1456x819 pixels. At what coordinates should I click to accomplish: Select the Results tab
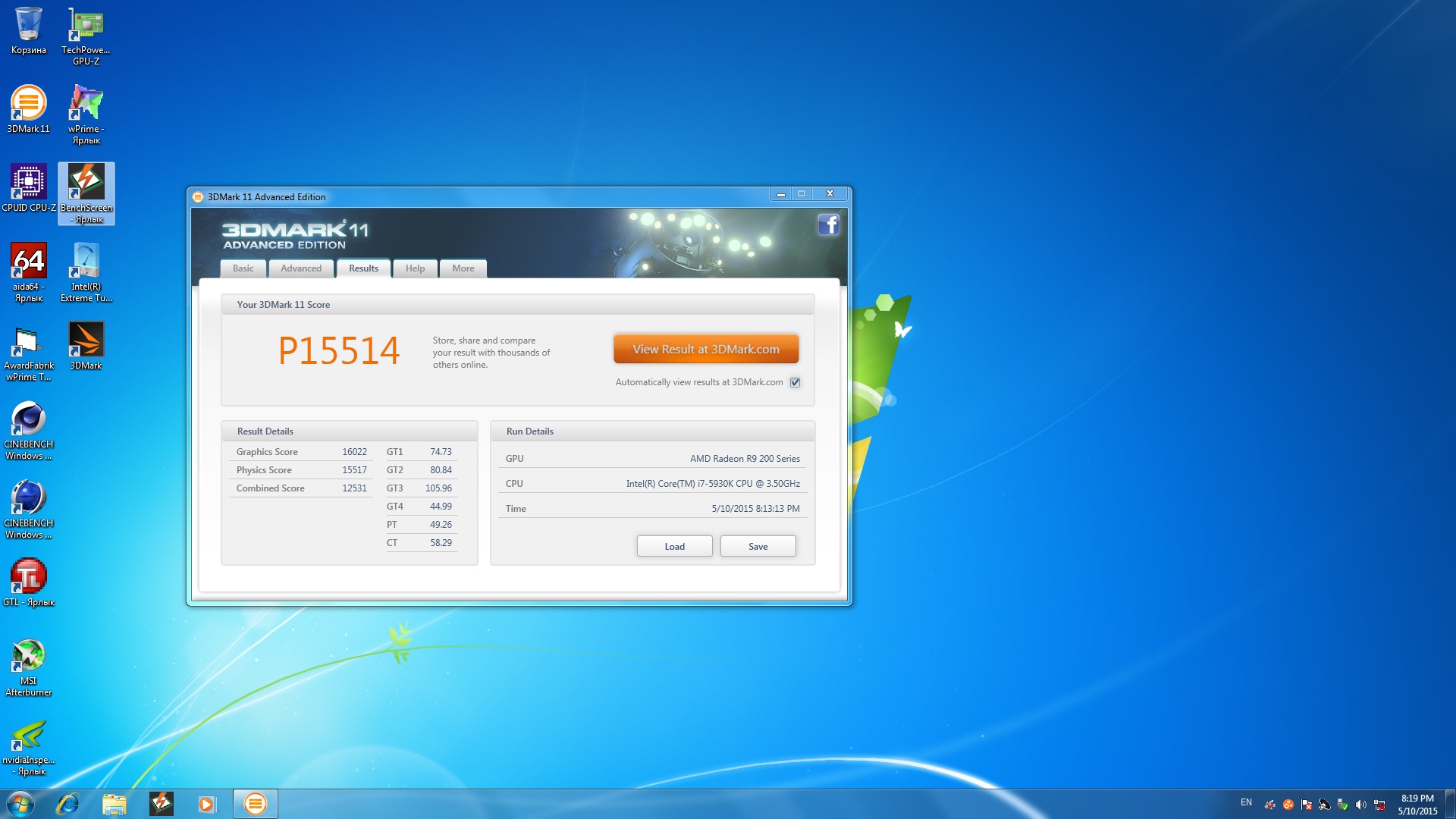(363, 268)
